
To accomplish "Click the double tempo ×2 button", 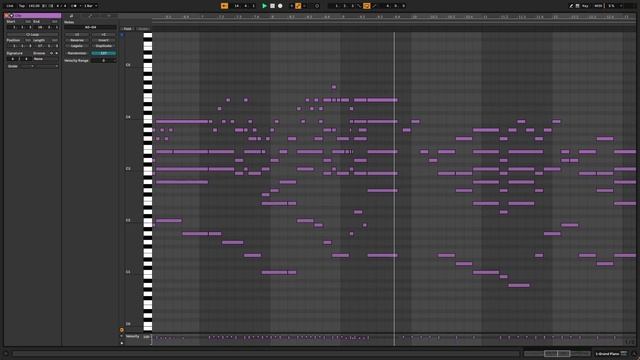I will point(104,35).
